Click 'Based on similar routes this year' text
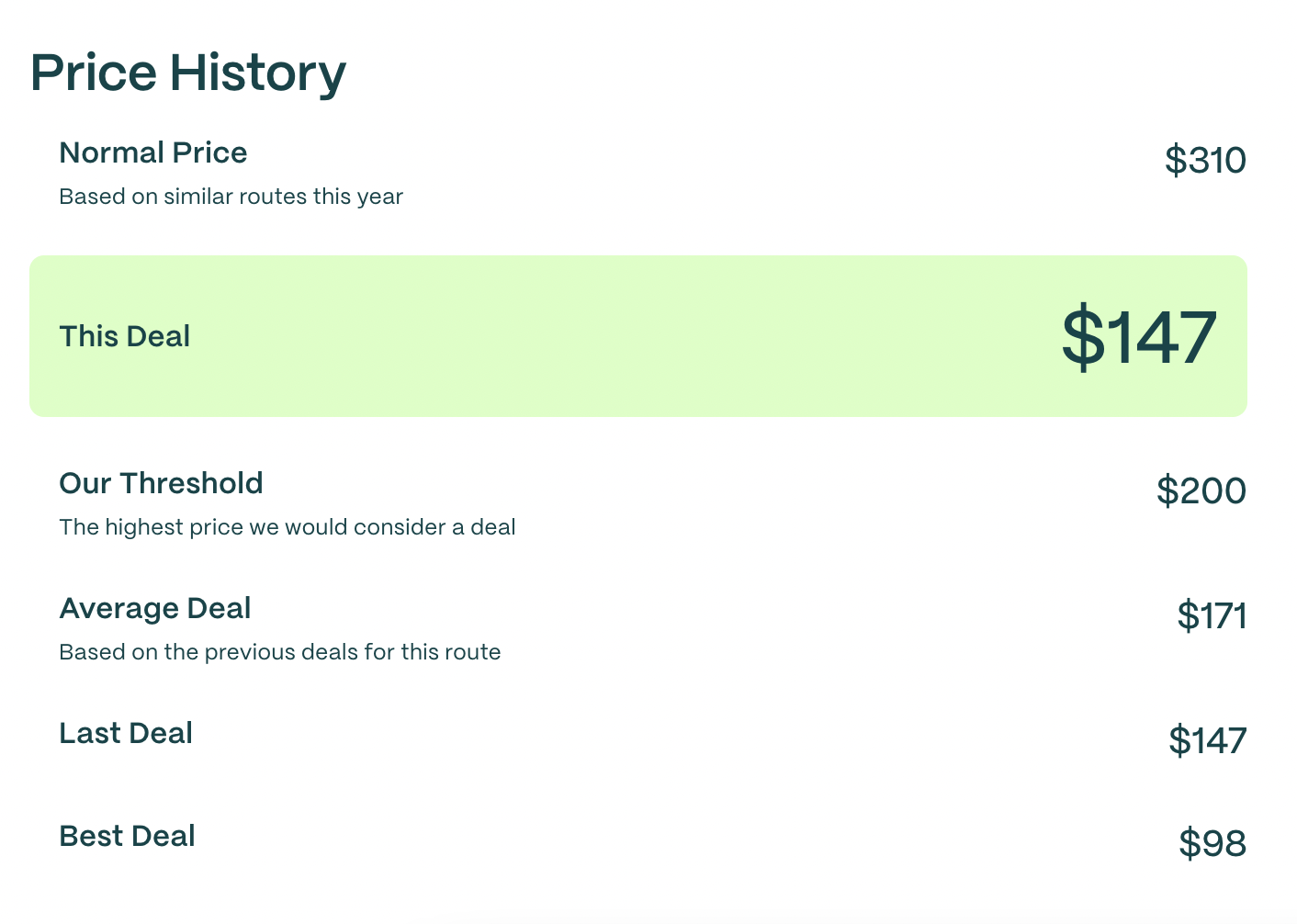The width and height of the screenshot is (1297, 924). 231,197
